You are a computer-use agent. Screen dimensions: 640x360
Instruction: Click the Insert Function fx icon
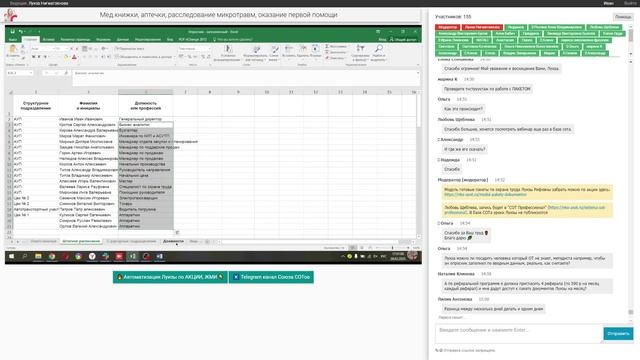click(66, 73)
